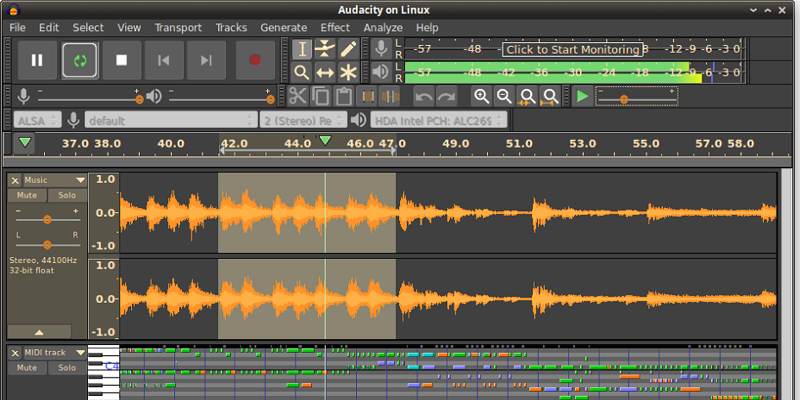The height and width of the screenshot is (400, 800).
Task: Solo the MIDI track
Action: (x=67, y=368)
